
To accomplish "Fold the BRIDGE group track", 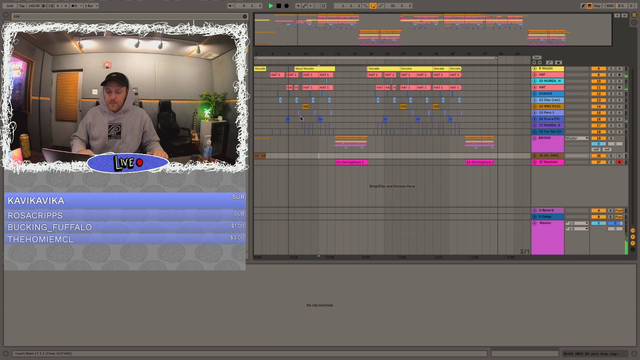I will 535,138.
